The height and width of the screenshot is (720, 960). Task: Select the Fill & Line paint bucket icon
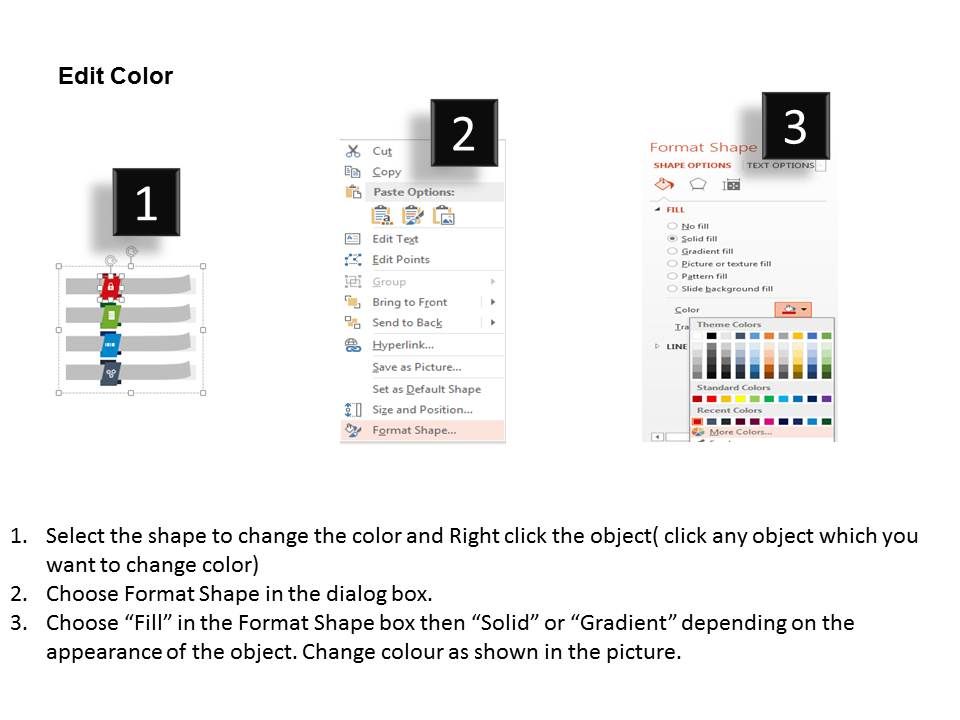tap(665, 184)
